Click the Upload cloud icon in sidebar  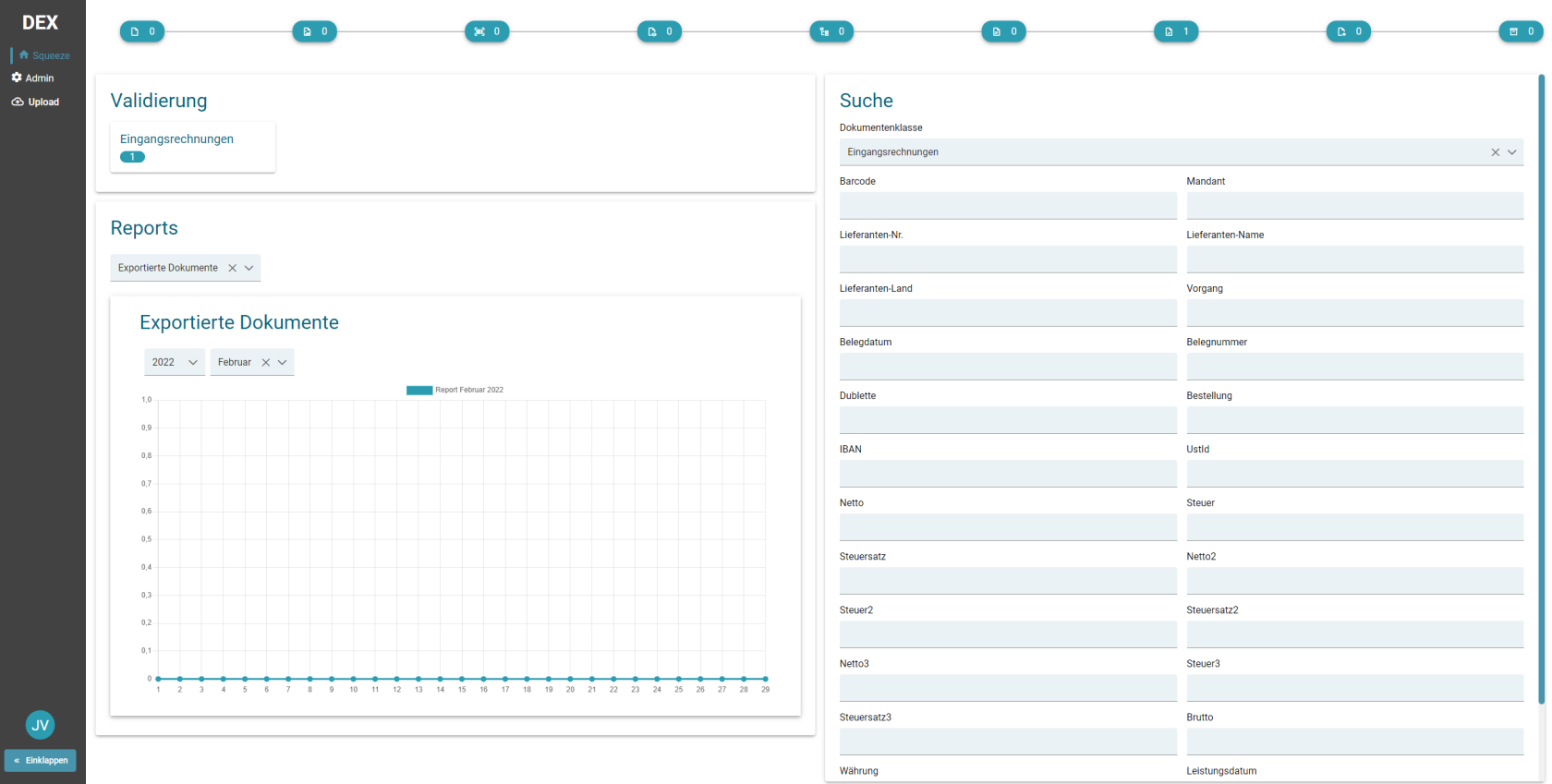(x=18, y=102)
